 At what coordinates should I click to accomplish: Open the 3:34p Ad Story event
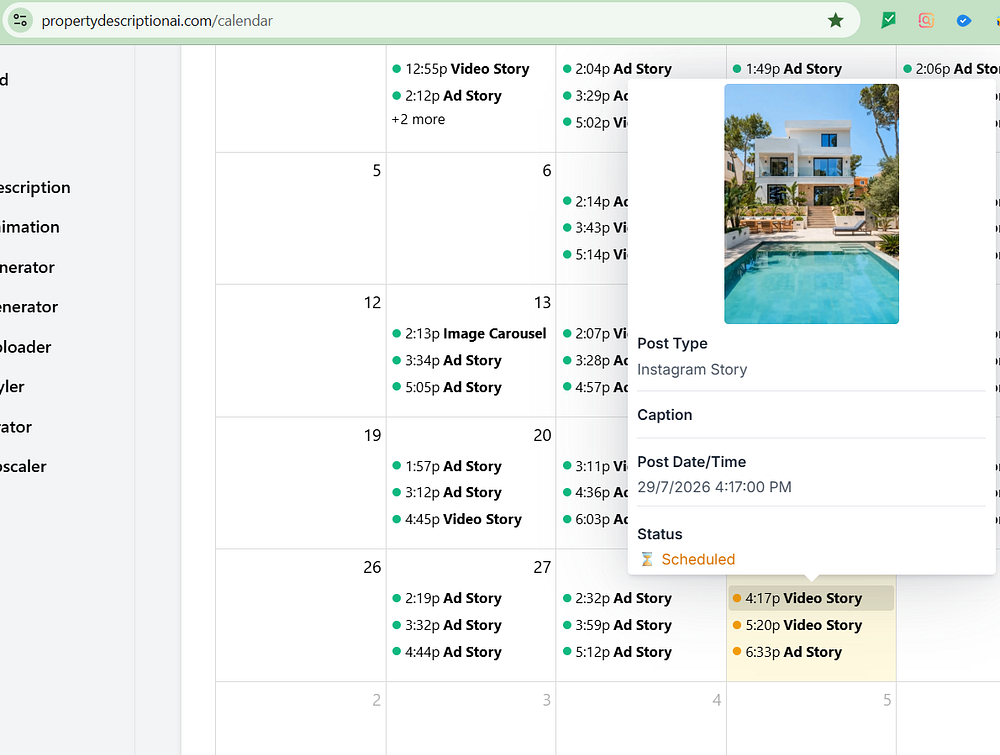pos(471,360)
